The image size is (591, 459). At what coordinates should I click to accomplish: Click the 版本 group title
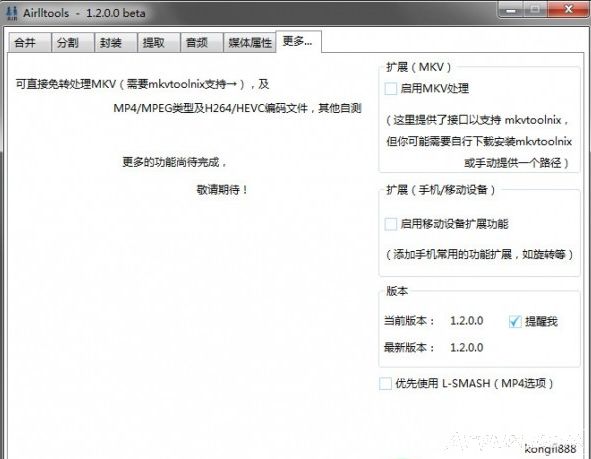[x=397, y=291]
